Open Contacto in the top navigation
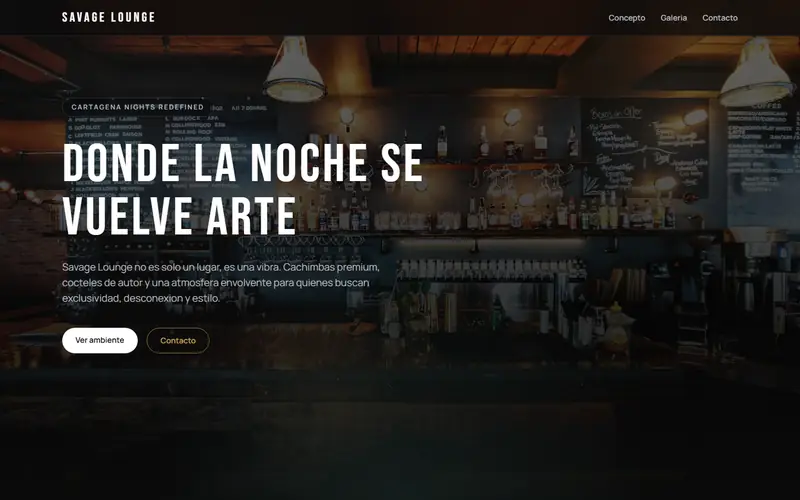The width and height of the screenshot is (800, 500). coord(720,18)
